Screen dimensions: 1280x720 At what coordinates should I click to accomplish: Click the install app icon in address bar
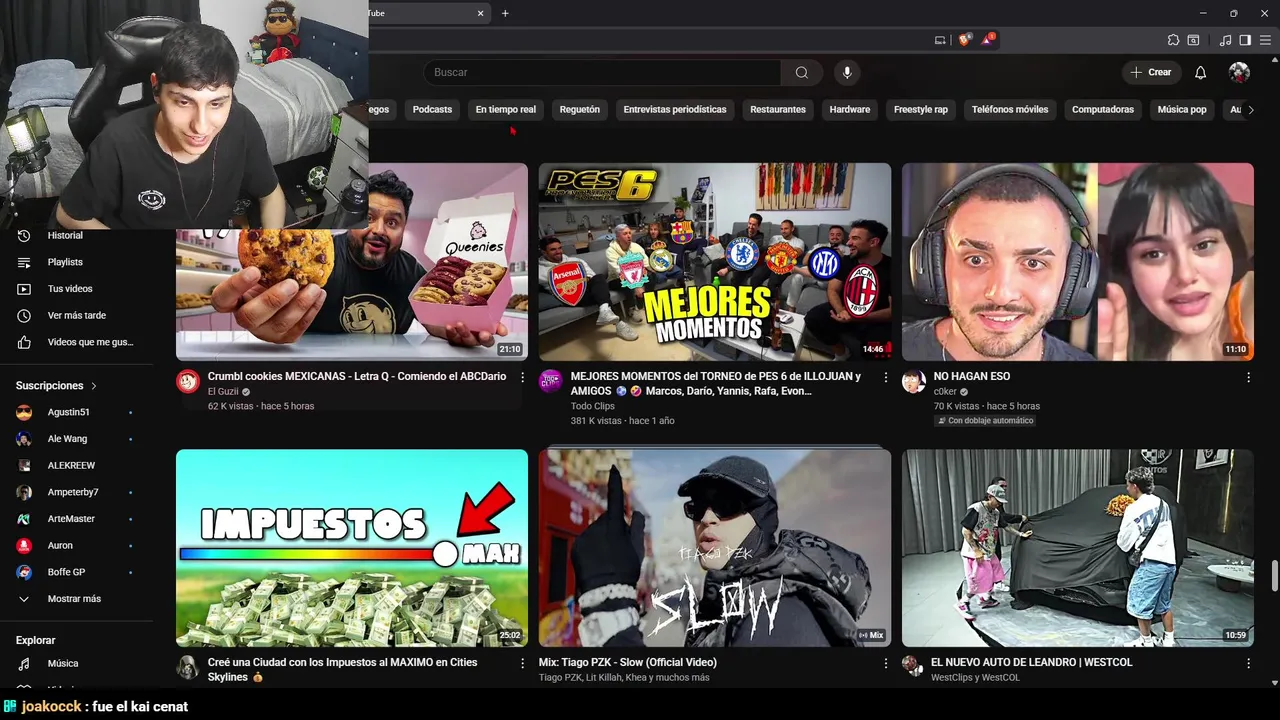[x=940, y=40]
